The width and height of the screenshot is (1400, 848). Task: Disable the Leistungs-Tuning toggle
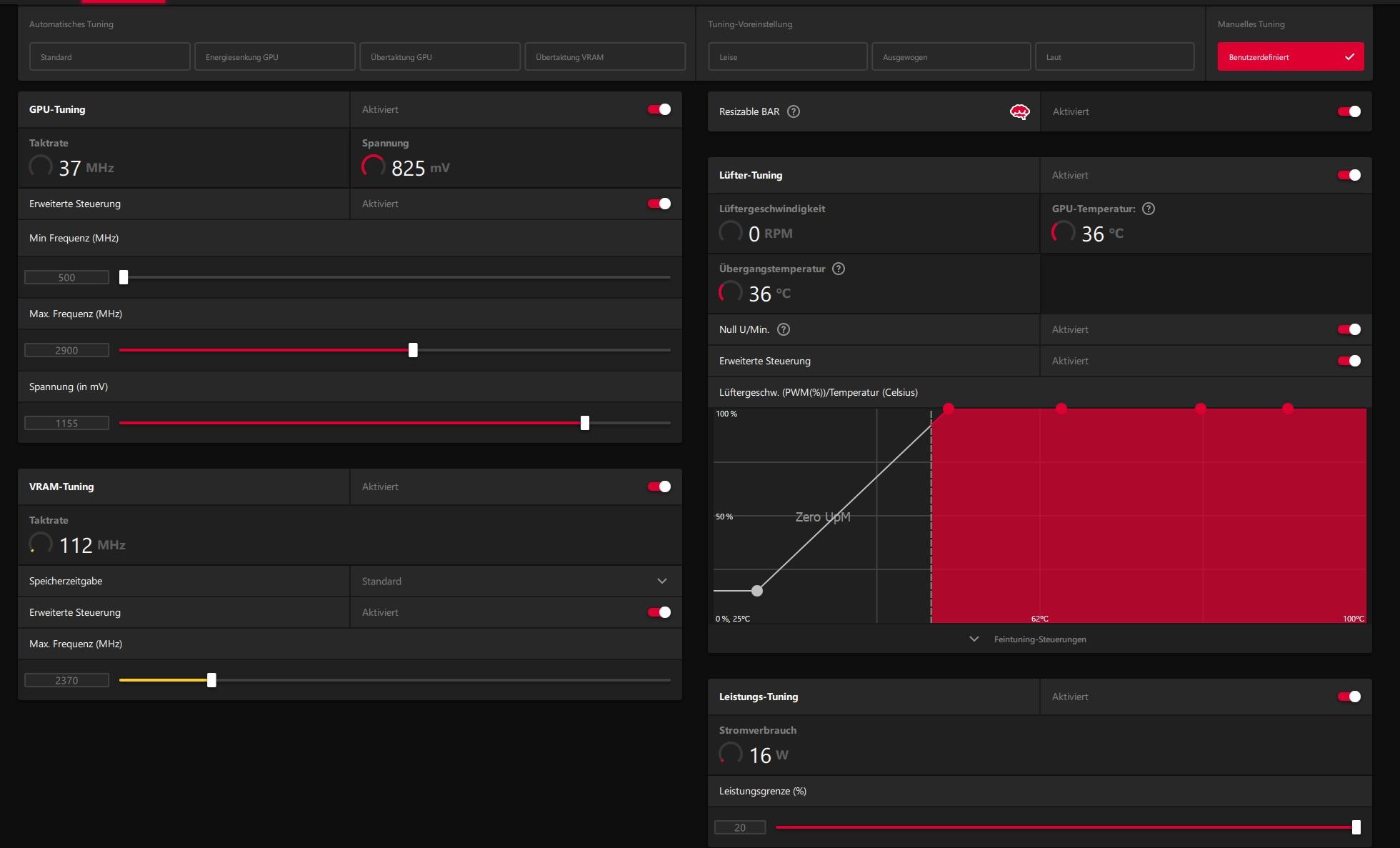(x=1349, y=697)
